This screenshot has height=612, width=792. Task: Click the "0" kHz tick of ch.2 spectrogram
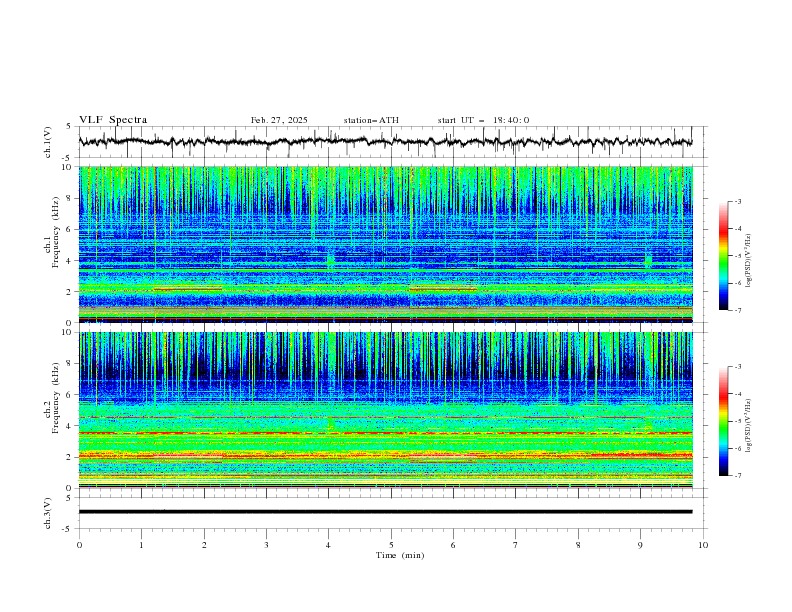pyautogui.click(x=71, y=488)
